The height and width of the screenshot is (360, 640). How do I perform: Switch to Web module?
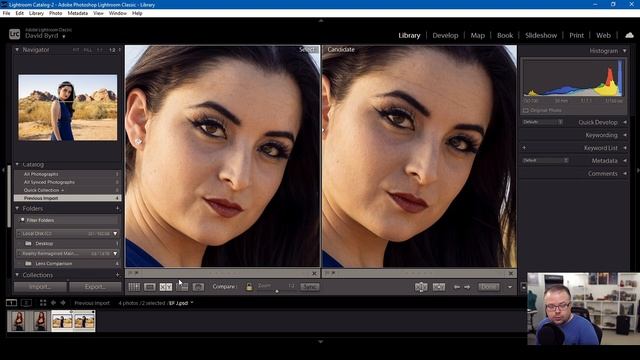603,36
